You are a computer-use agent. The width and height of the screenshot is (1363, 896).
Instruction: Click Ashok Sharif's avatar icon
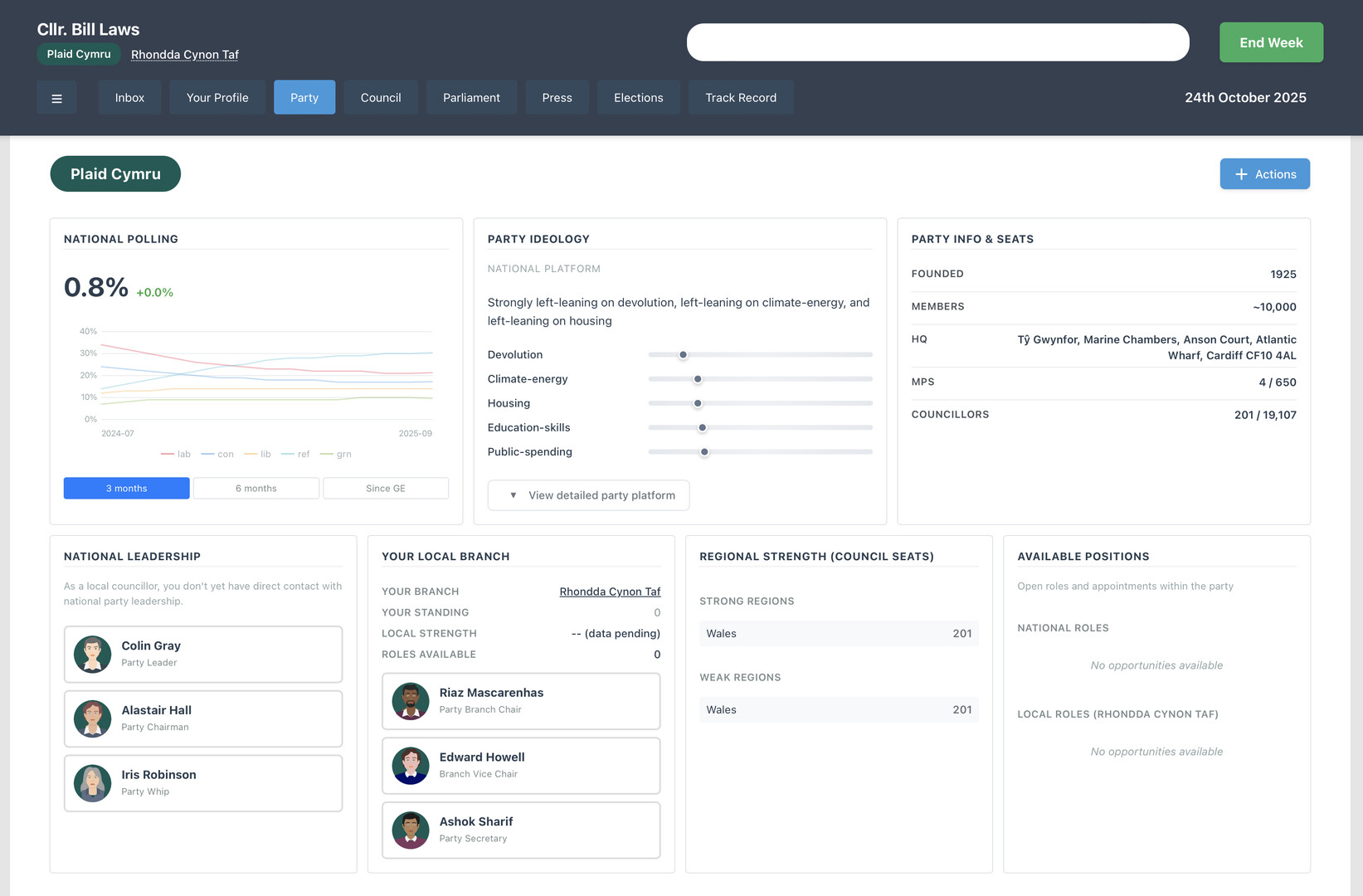click(410, 830)
